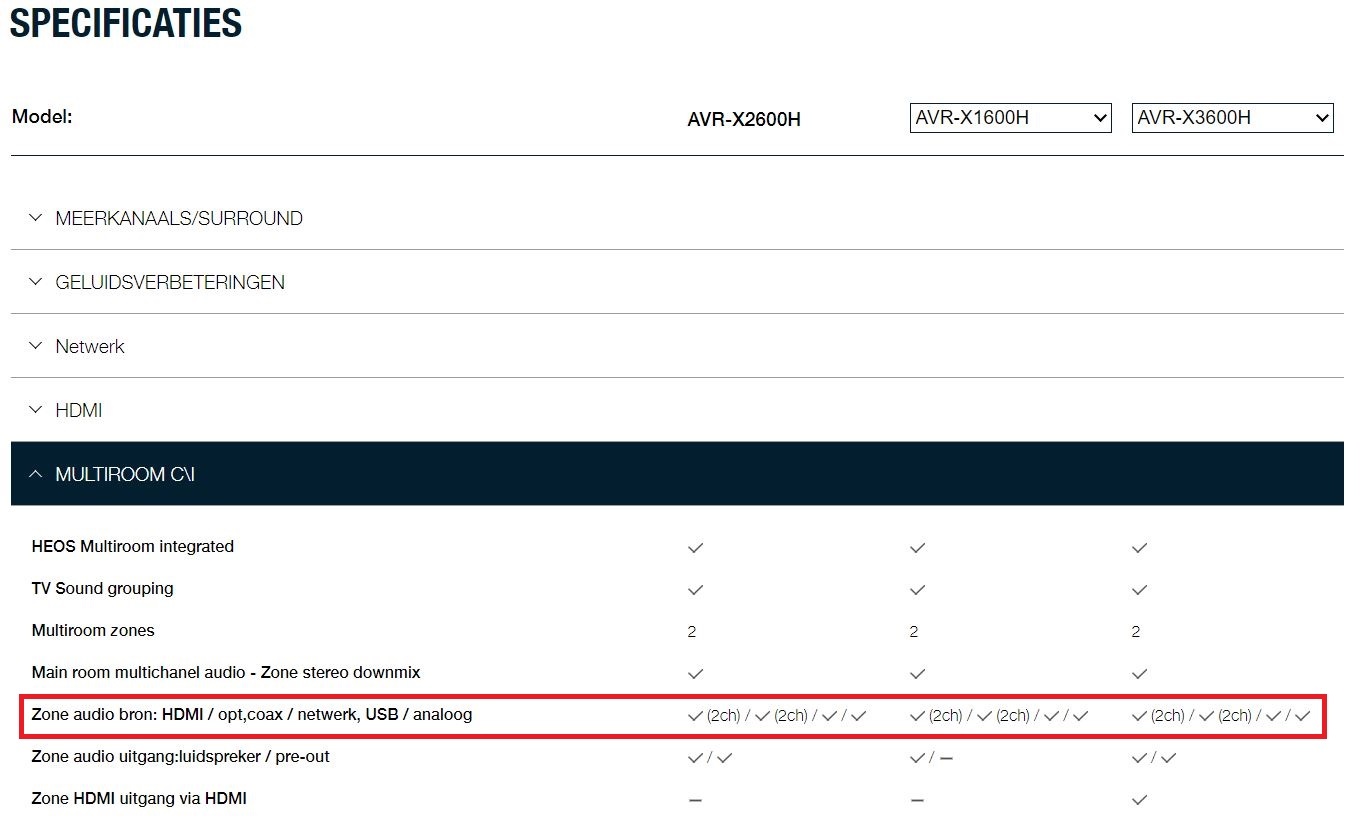
Task: Click the SPECIFICATIES heading
Action: click(x=126, y=23)
